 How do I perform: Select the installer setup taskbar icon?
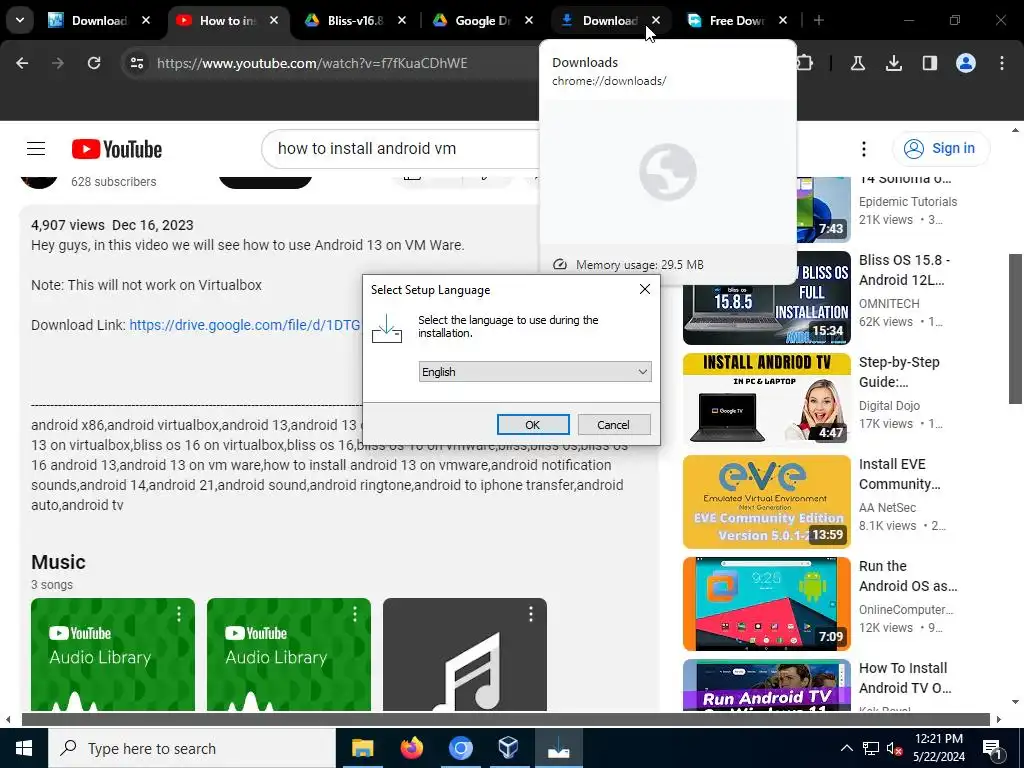[x=558, y=748]
